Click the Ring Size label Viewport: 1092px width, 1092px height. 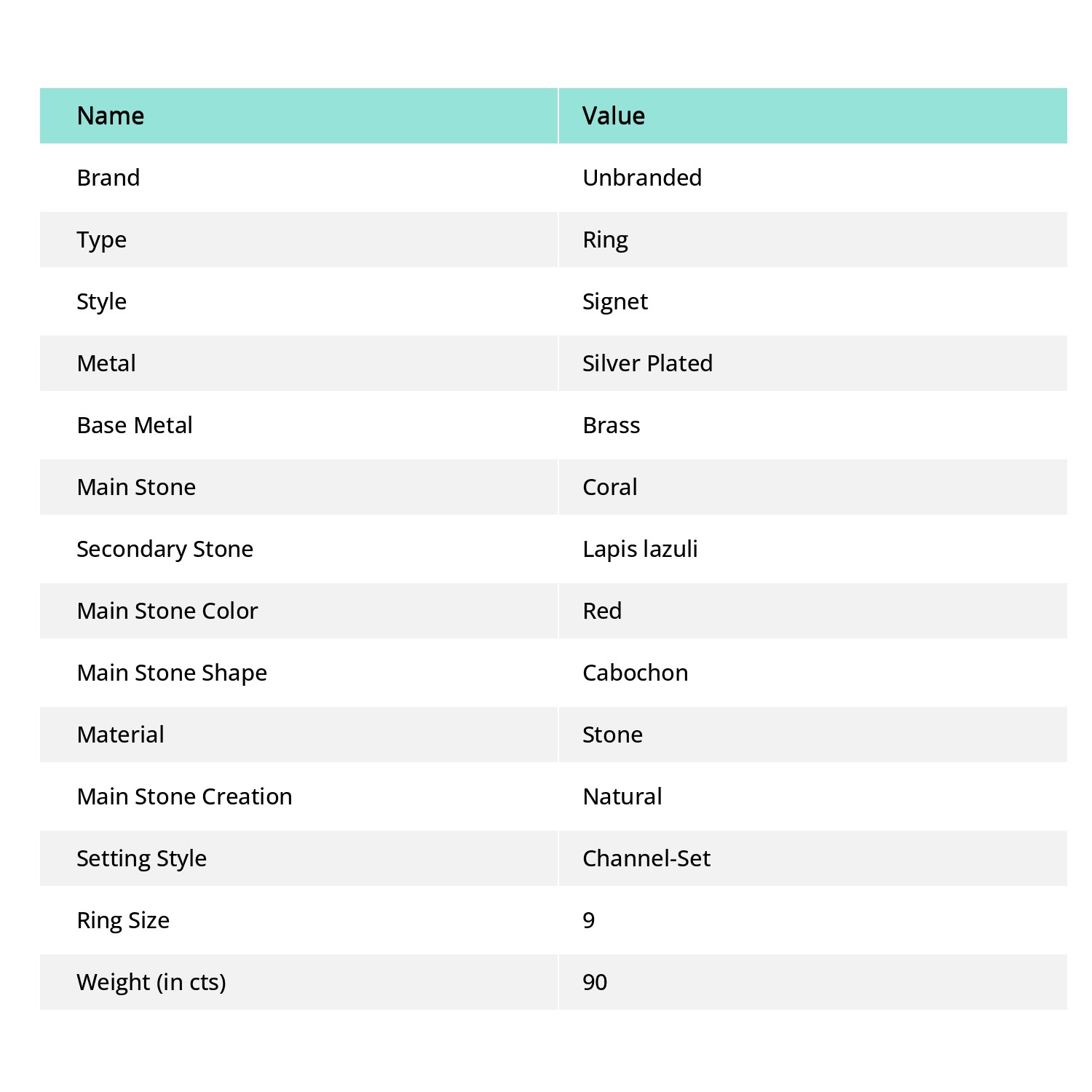pos(123,920)
